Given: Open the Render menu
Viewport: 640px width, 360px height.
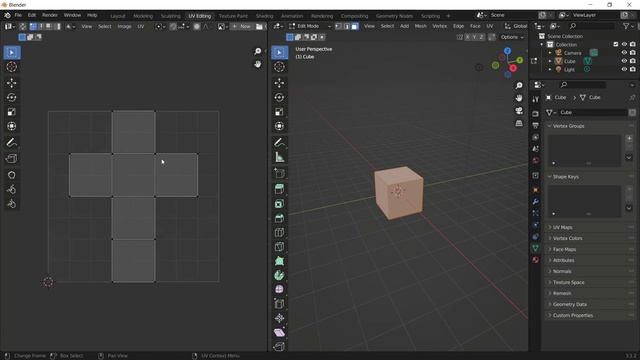Looking at the screenshot, I should click(x=50, y=15).
